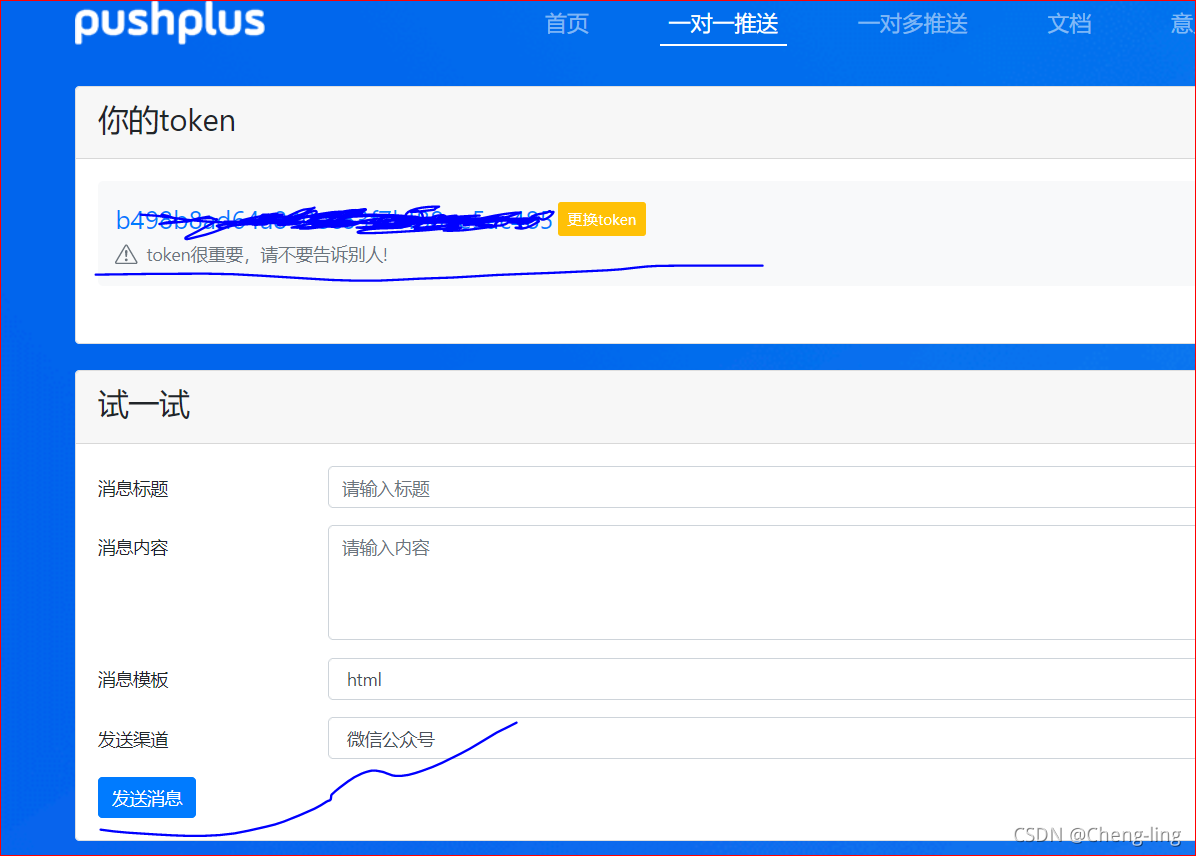Open the 文档 menu item
The height and width of the screenshot is (856, 1196).
pyautogui.click(x=1069, y=24)
